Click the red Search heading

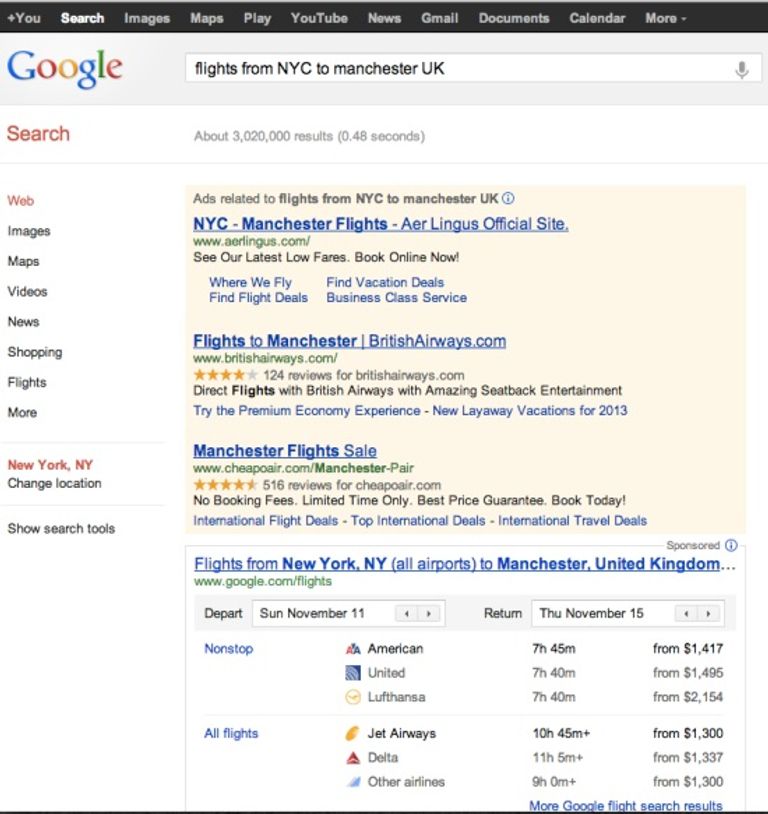pos(38,134)
